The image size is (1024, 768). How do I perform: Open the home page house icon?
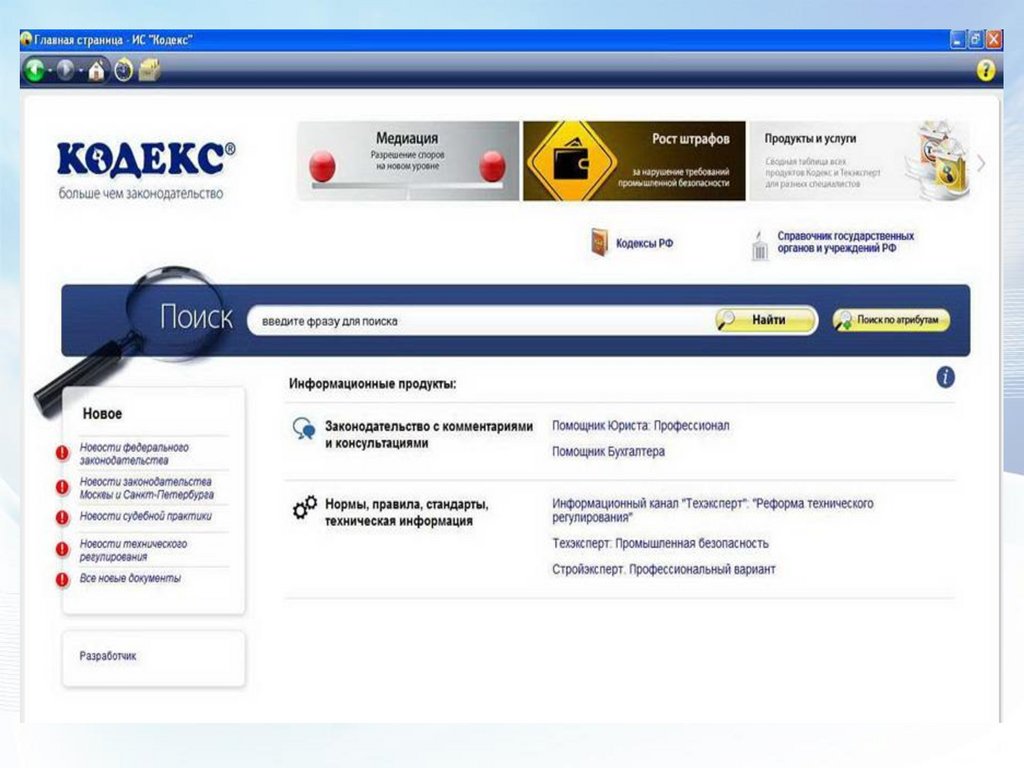[x=97, y=71]
